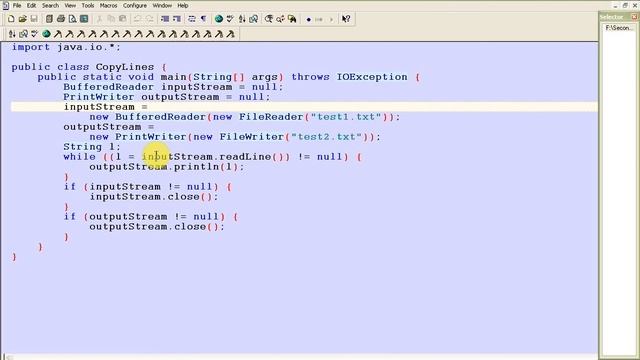The image size is (640, 360).
Task: Click the "test2.txt" string literal
Action: tap(327, 137)
